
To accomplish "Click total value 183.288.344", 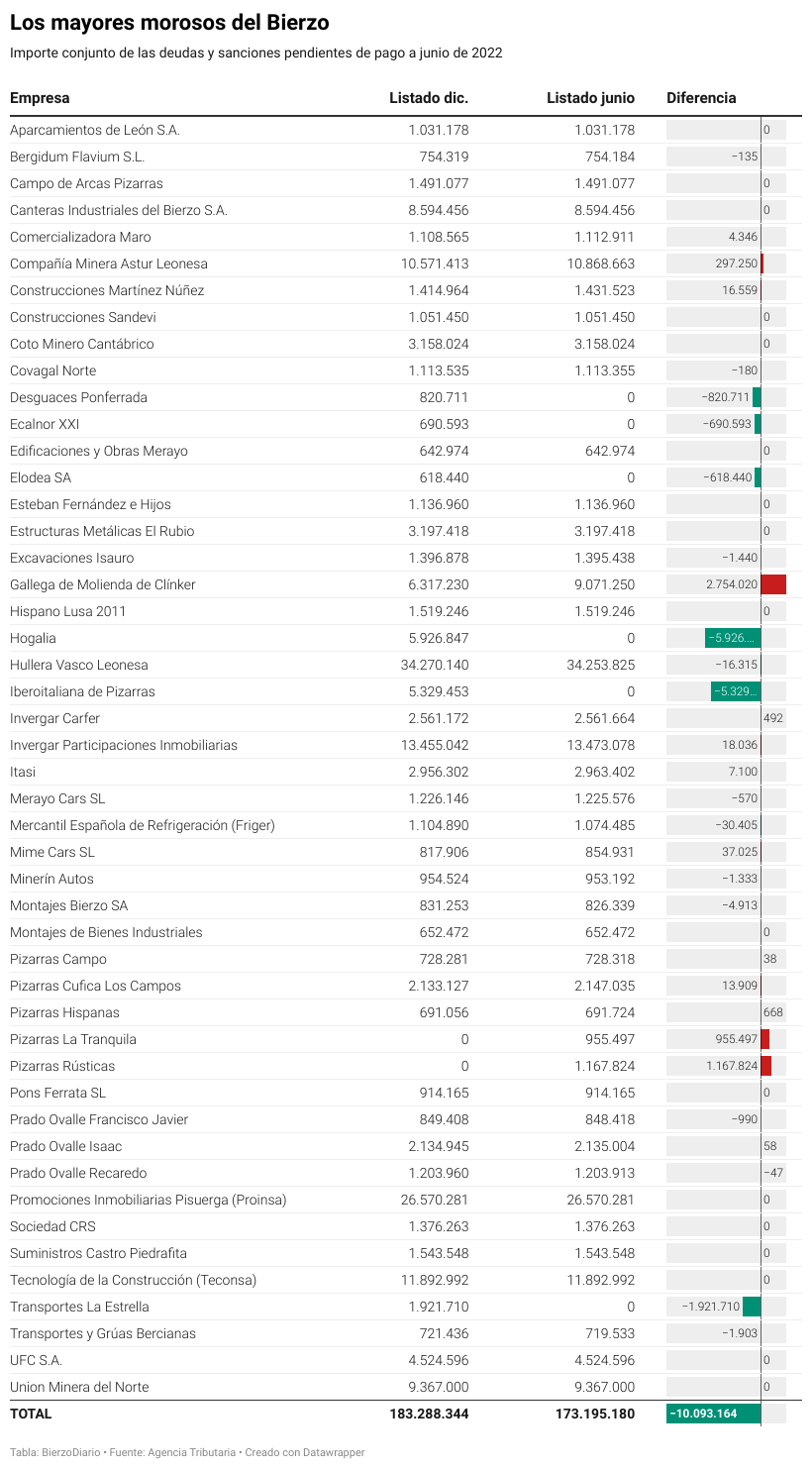I will 430,1414.
